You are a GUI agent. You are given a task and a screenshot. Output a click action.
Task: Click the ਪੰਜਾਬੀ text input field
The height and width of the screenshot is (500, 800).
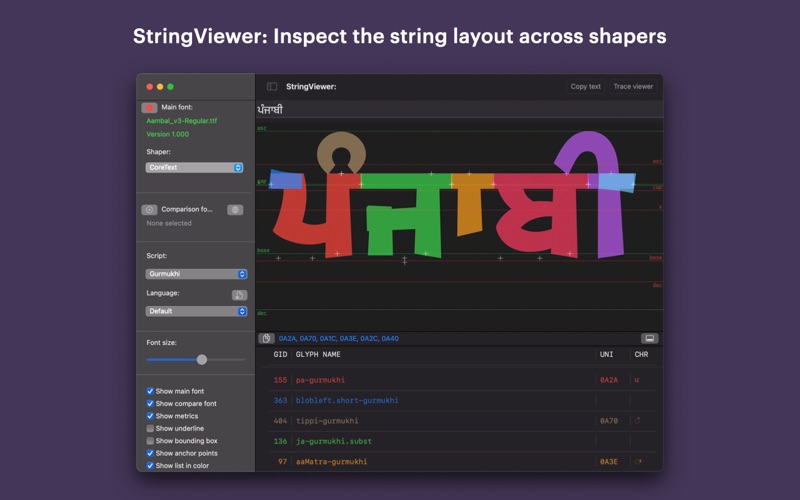[459, 109]
